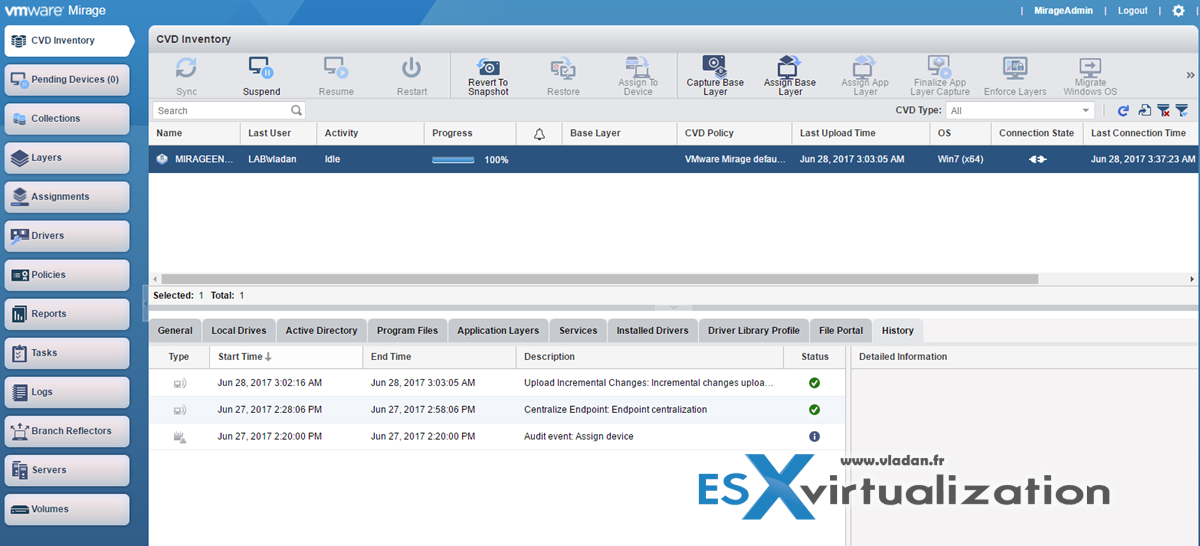Click the filter options icon
The height and width of the screenshot is (546, 1200).
(1181, 111)
